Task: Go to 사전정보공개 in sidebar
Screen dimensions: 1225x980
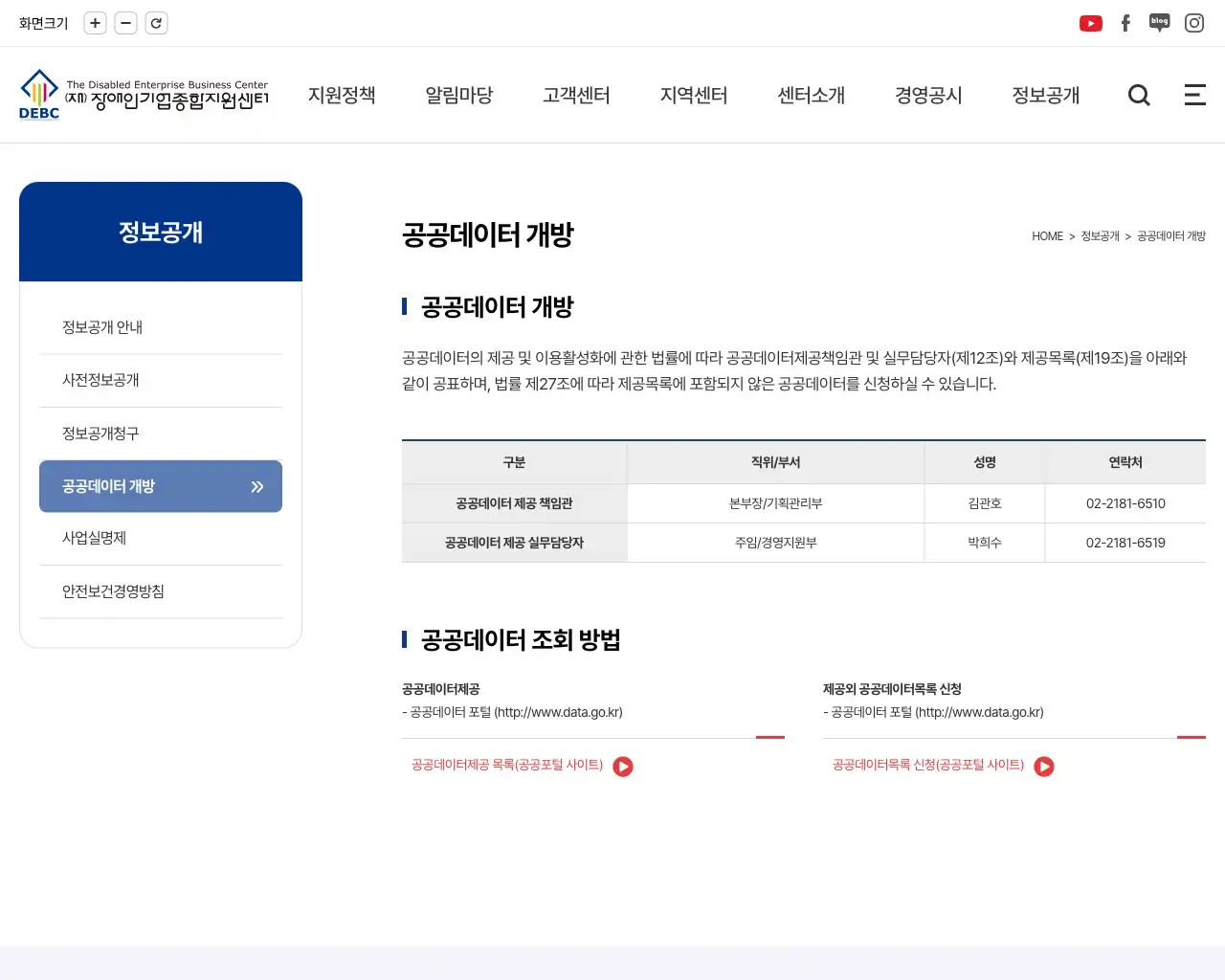Action: coord(100,380)
